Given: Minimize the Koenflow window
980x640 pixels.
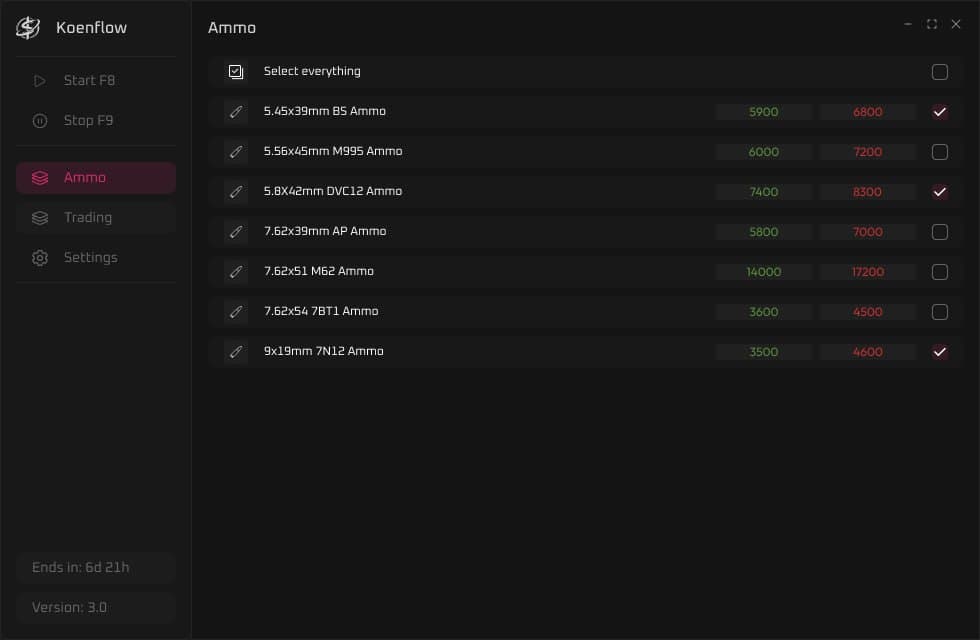Looking at the screenshot, I should pos(908,24).
